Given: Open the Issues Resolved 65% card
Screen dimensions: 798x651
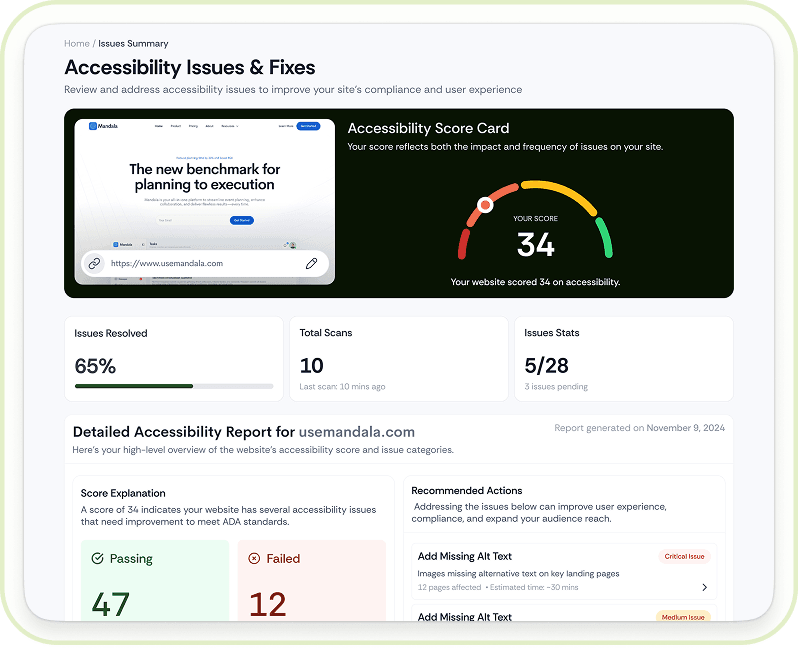Looking at the screenshot, I should coord(174,359).
